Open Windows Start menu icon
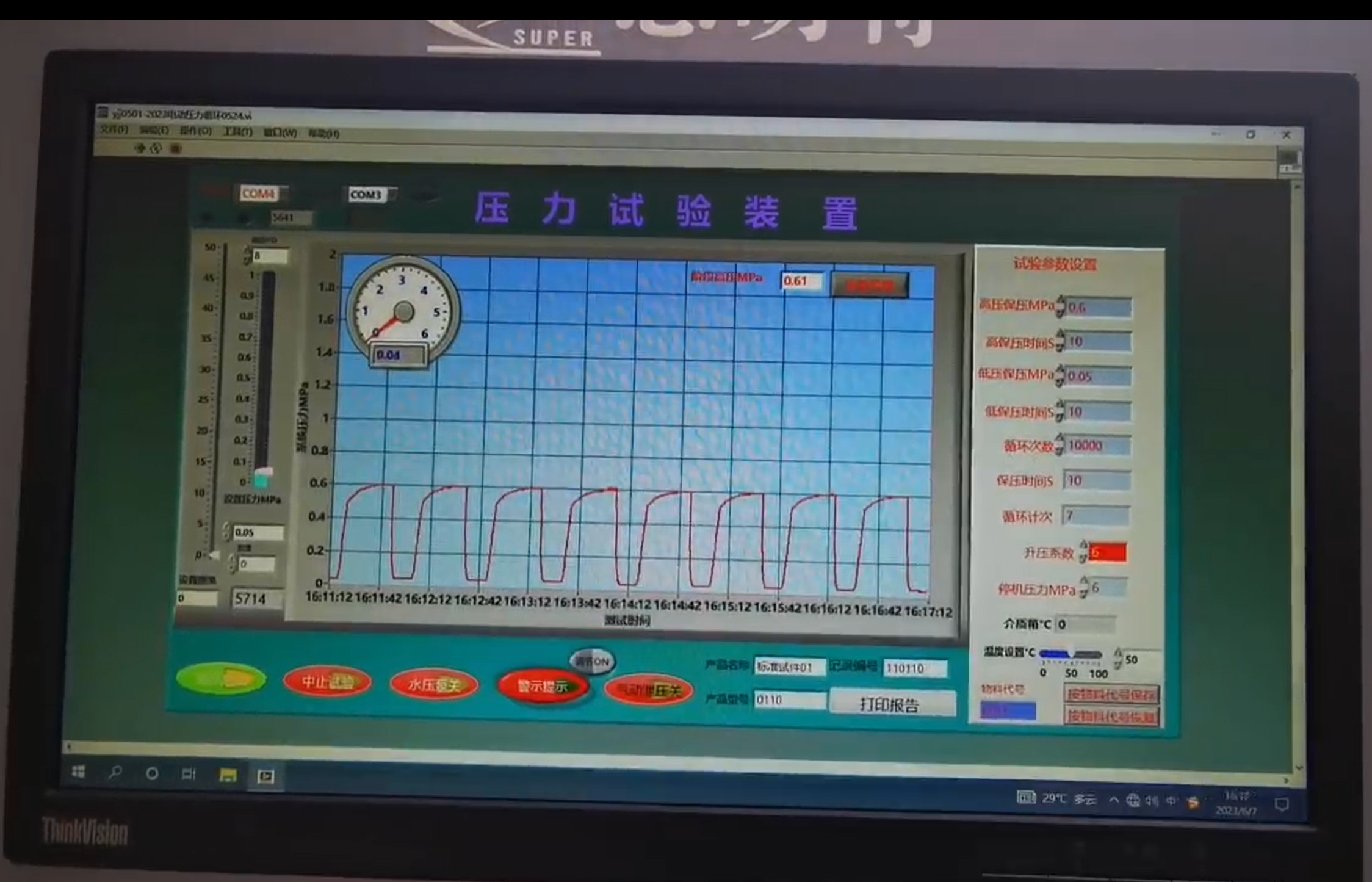 79,772
